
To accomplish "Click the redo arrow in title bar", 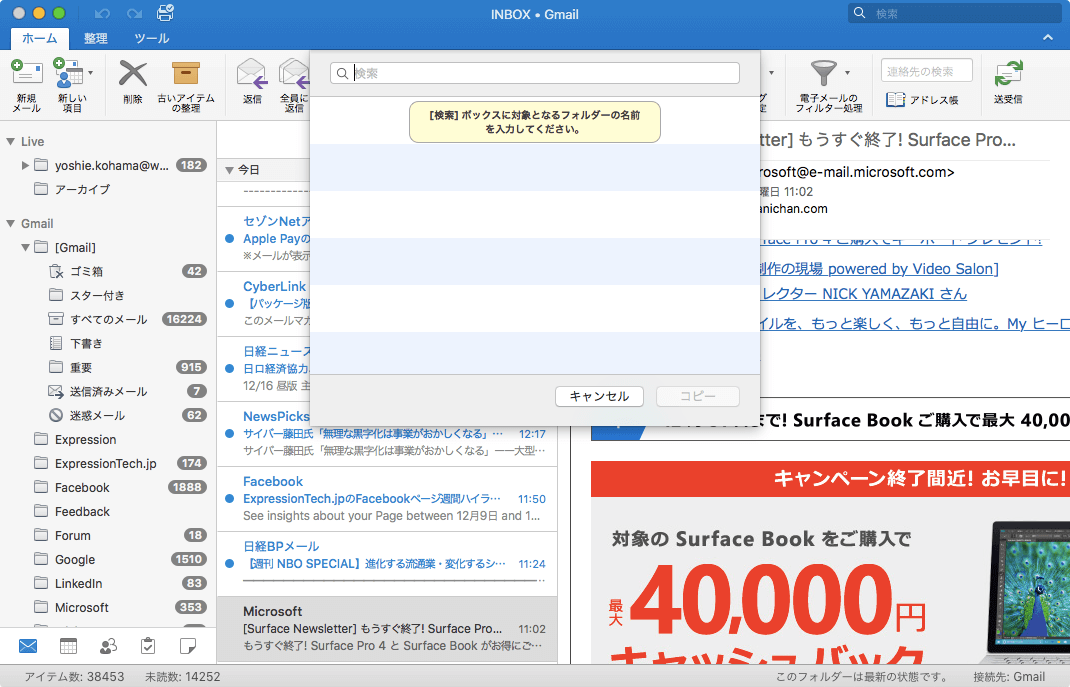I will click(134, 14).
